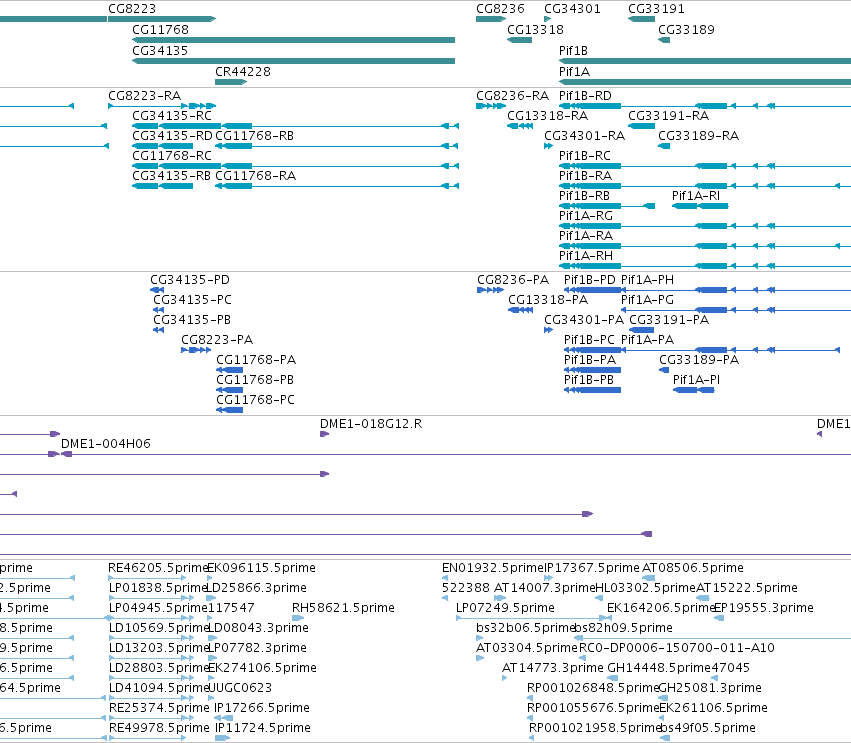Select the Pif1B-RD transcript label
Image resolution: width=851 pixels, height=743 pixels.
coord(585,96)
